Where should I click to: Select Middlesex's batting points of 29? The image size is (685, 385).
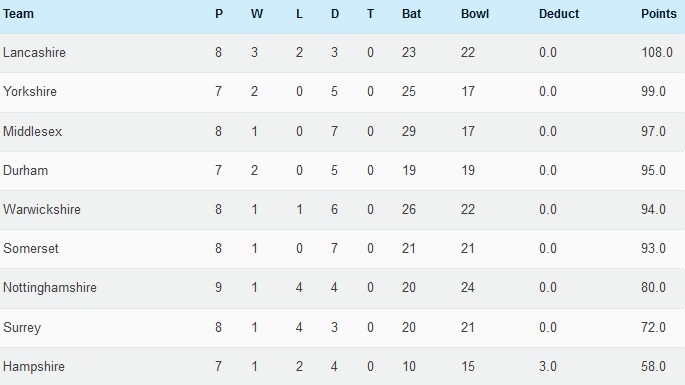408,132
